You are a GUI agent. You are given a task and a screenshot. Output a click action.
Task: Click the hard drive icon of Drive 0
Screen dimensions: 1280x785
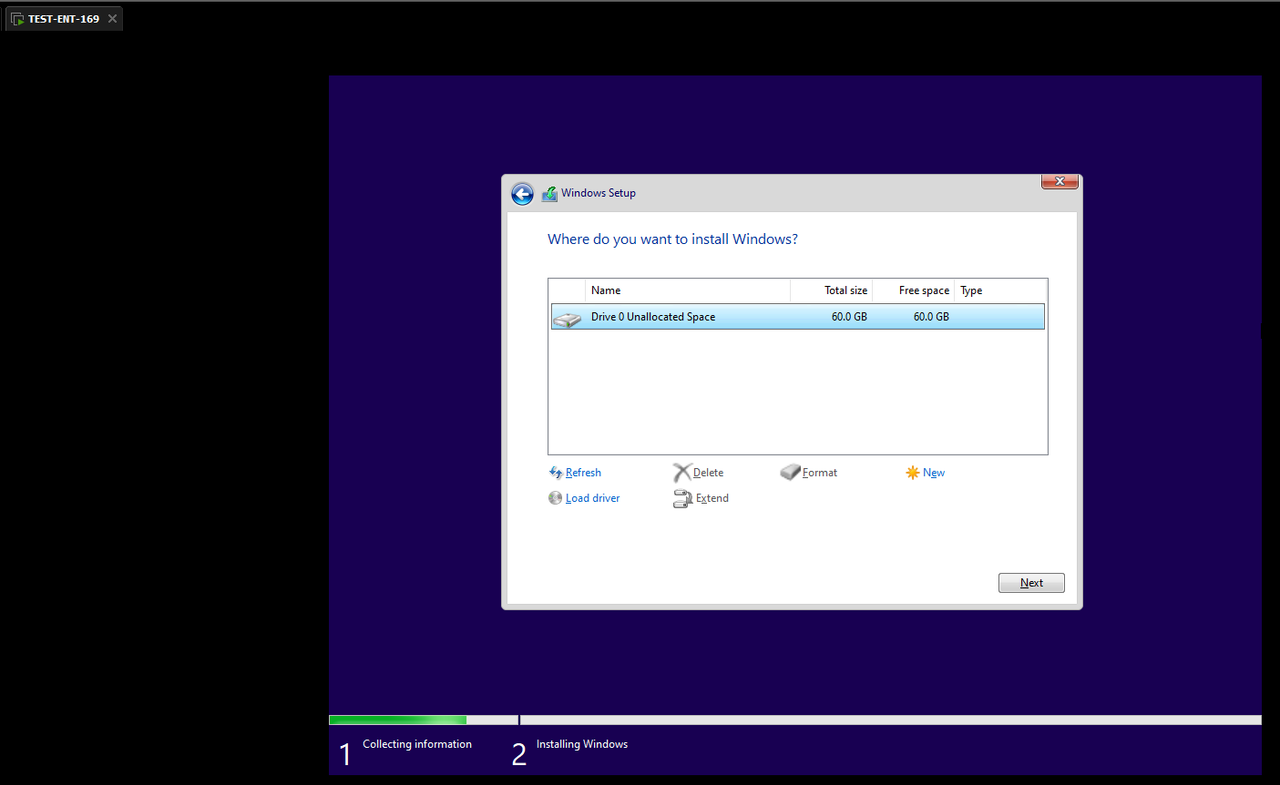click(567, 318)
